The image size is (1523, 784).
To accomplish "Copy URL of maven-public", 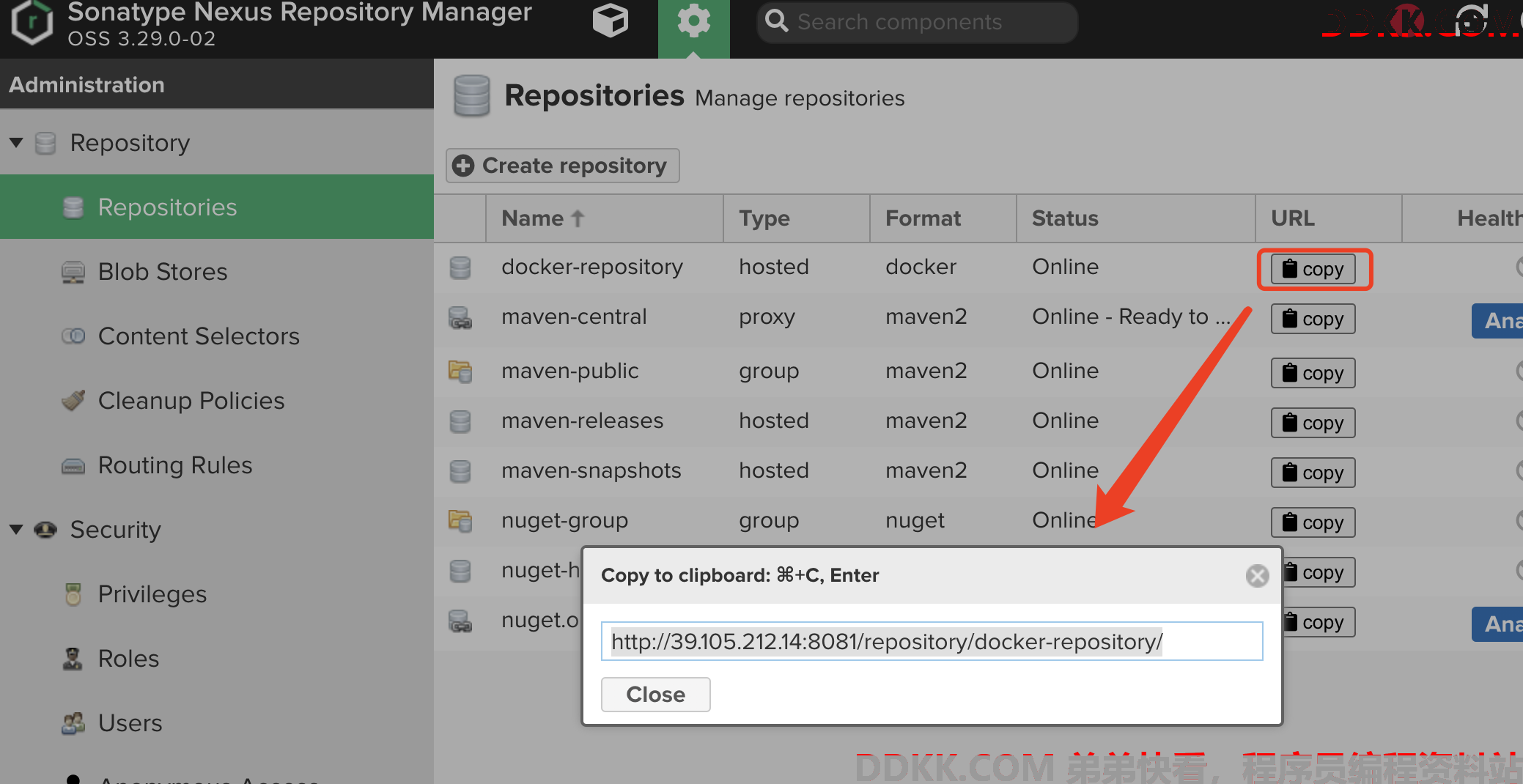I will click(1313, 373).
